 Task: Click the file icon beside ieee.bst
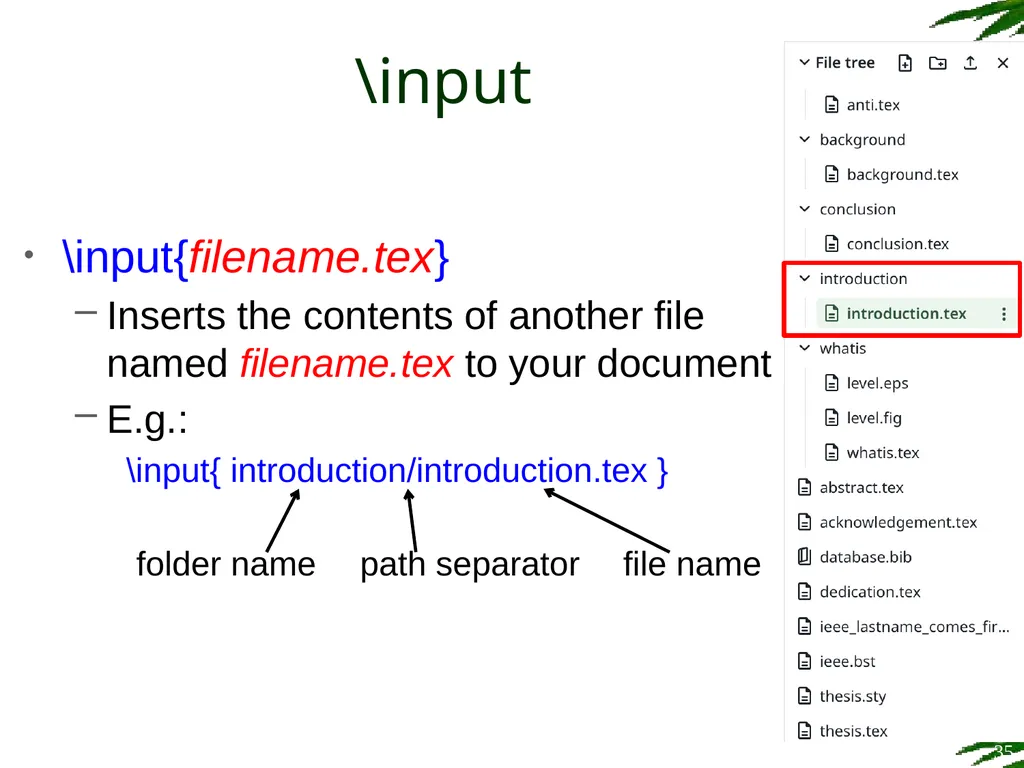pyautogui.click(x=805, y=662)
